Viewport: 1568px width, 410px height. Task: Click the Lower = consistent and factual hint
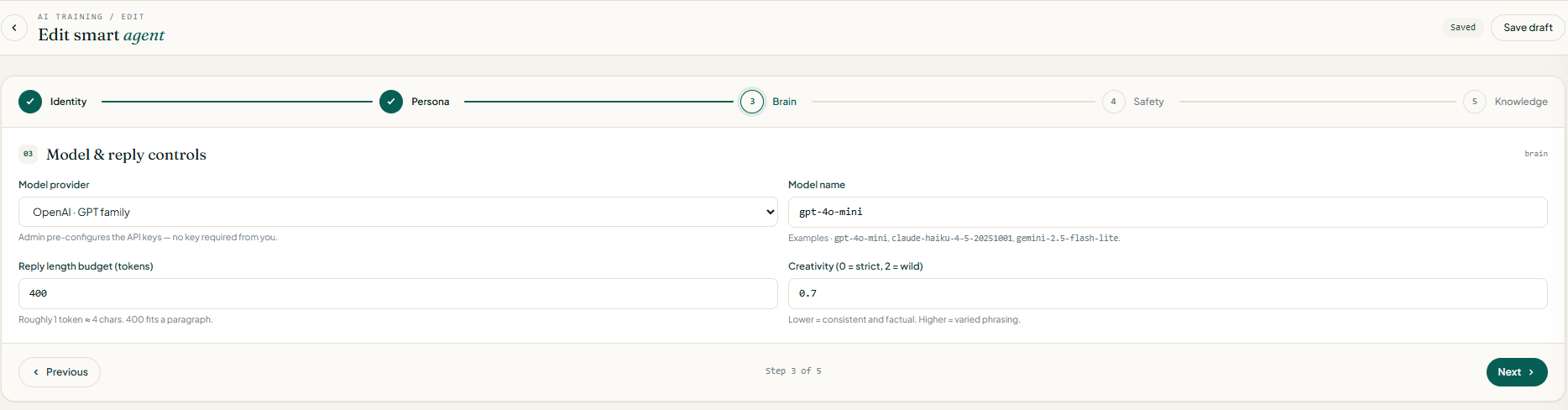(904, 320)
